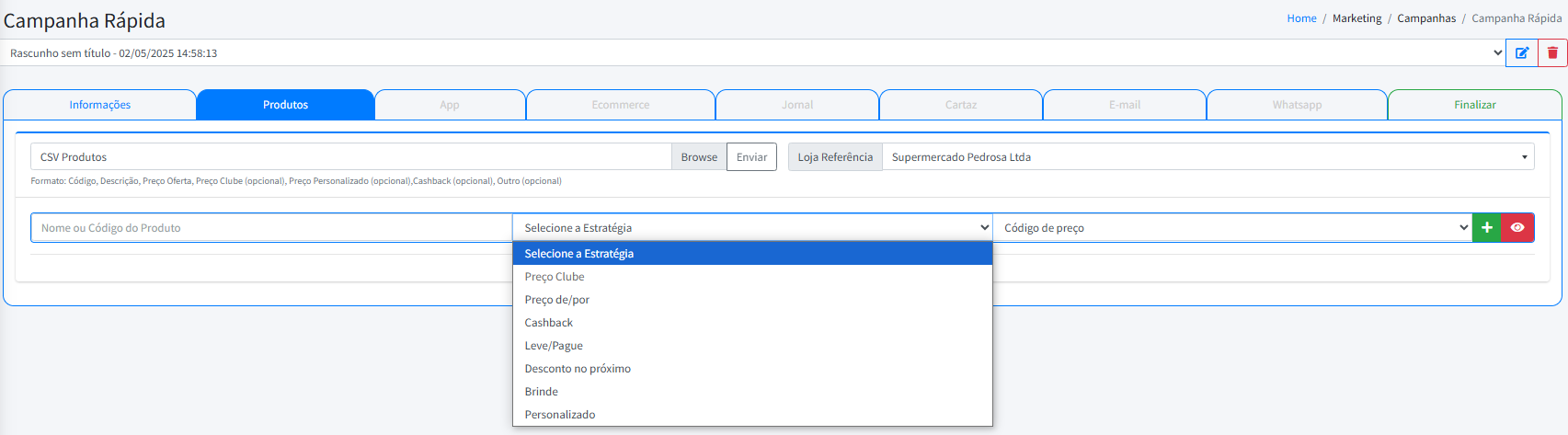Switch to the Informações tab
Screen dimensions: 1568x435
click(100, 105)
